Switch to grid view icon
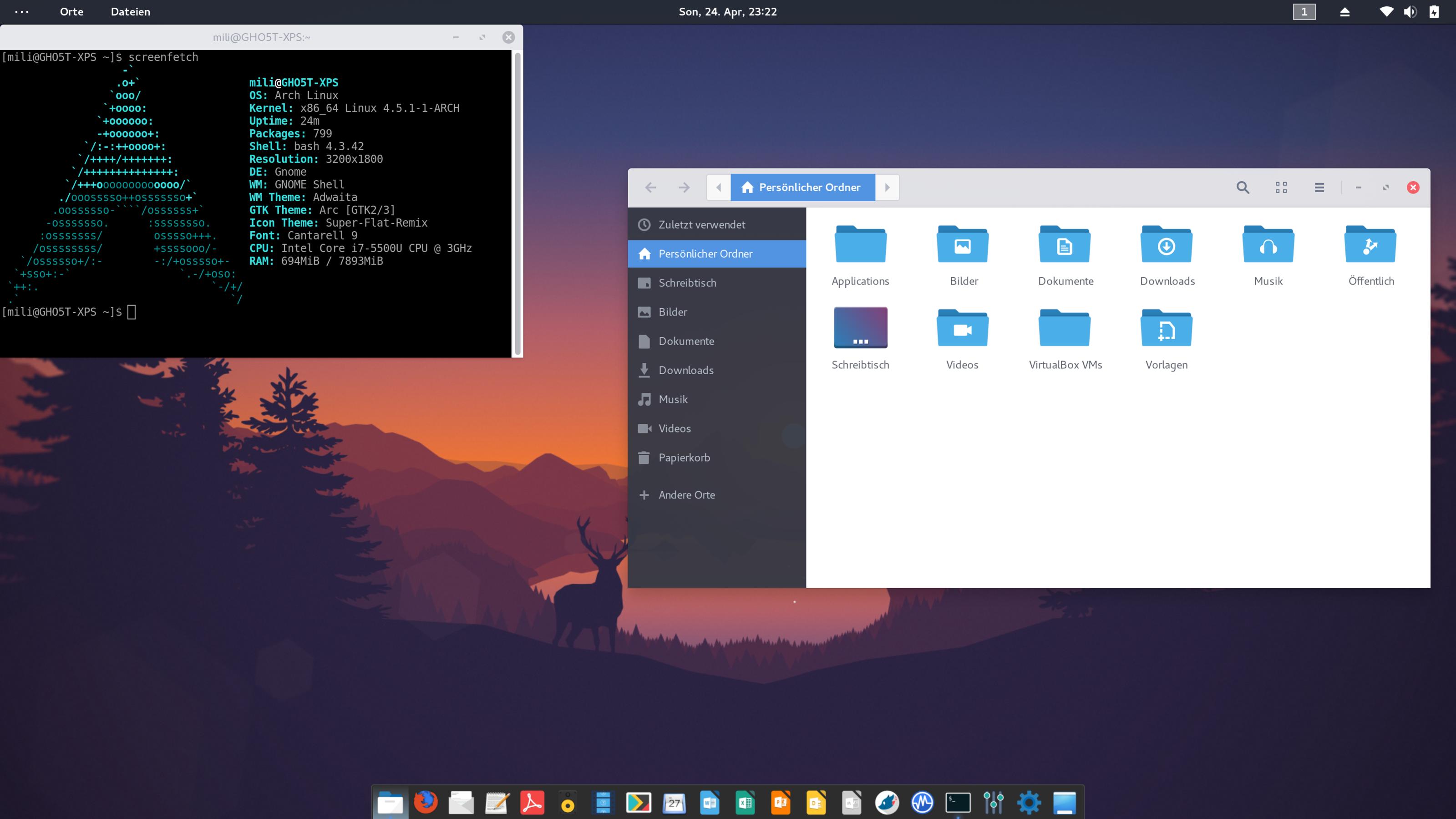The height and width of the screenshot is (819, 1456). [x=1281, y=188]
